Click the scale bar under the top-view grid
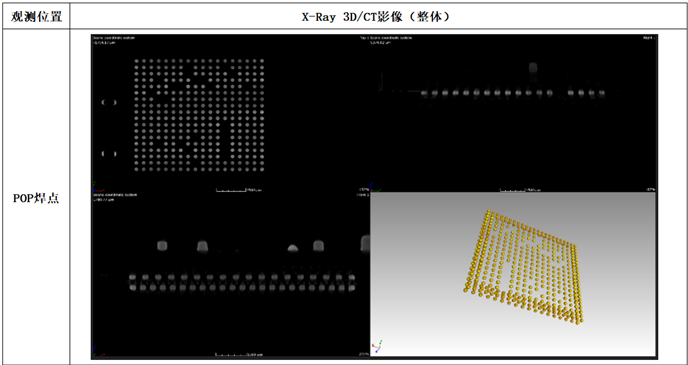 click(x=239, y=190)
